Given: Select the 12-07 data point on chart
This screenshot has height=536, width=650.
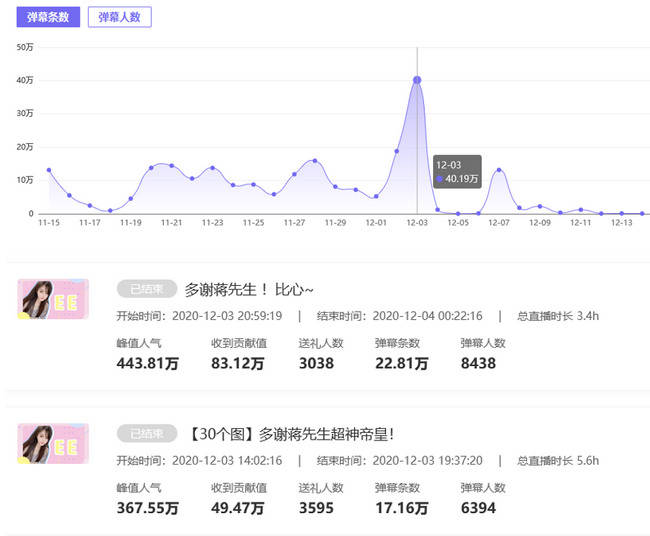Looking at the screenshot, I should (x=499, y=170).
